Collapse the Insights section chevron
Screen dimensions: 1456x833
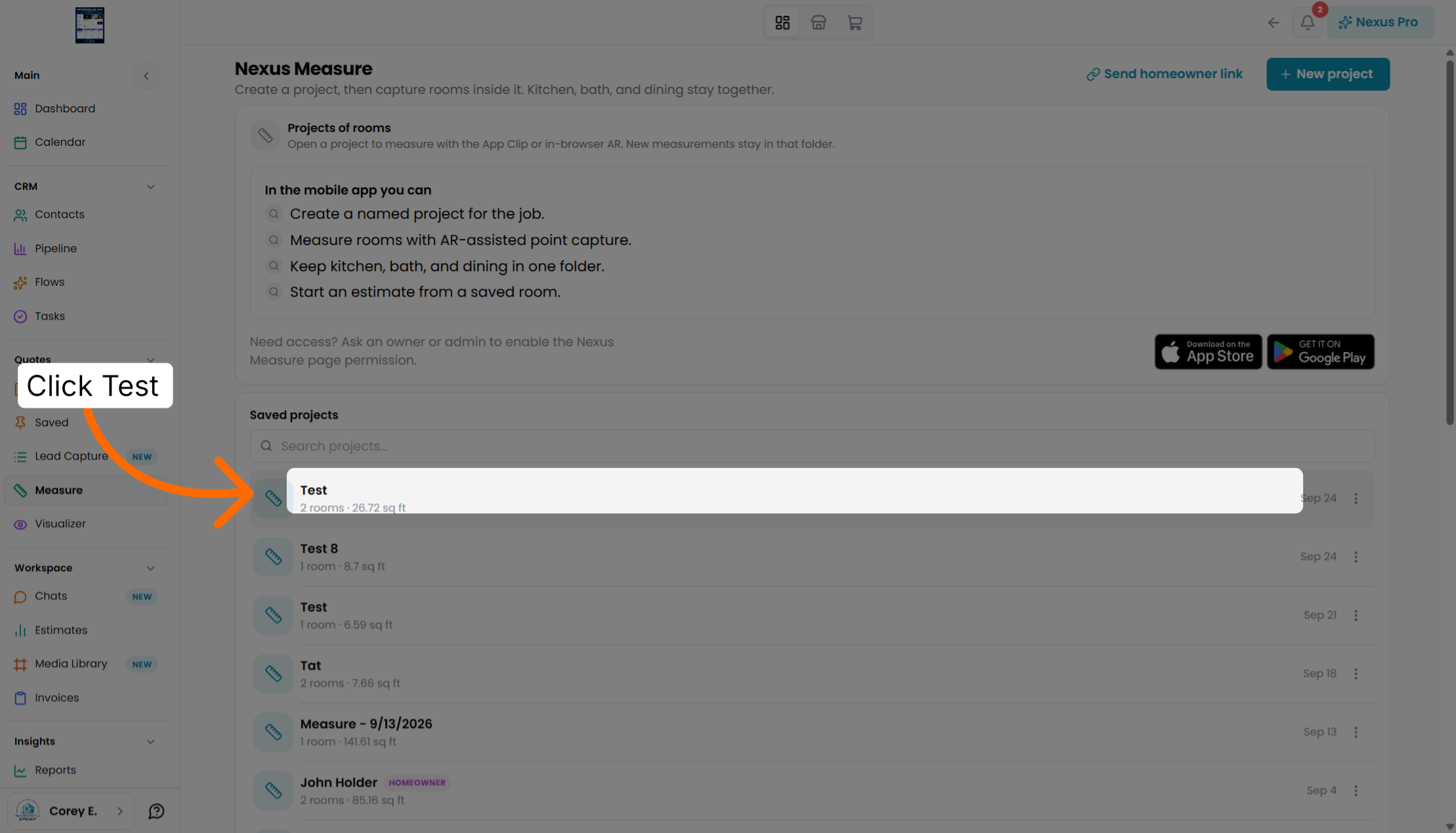[151, 742]
